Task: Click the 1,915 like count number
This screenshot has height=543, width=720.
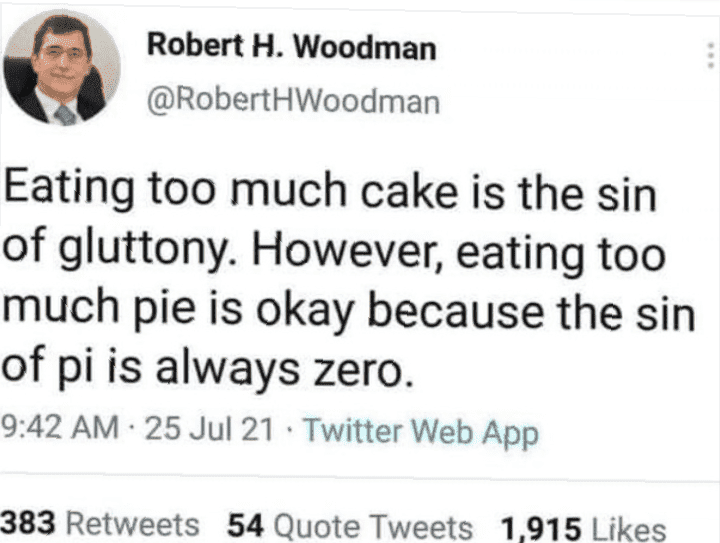Action: coord(541,528)
